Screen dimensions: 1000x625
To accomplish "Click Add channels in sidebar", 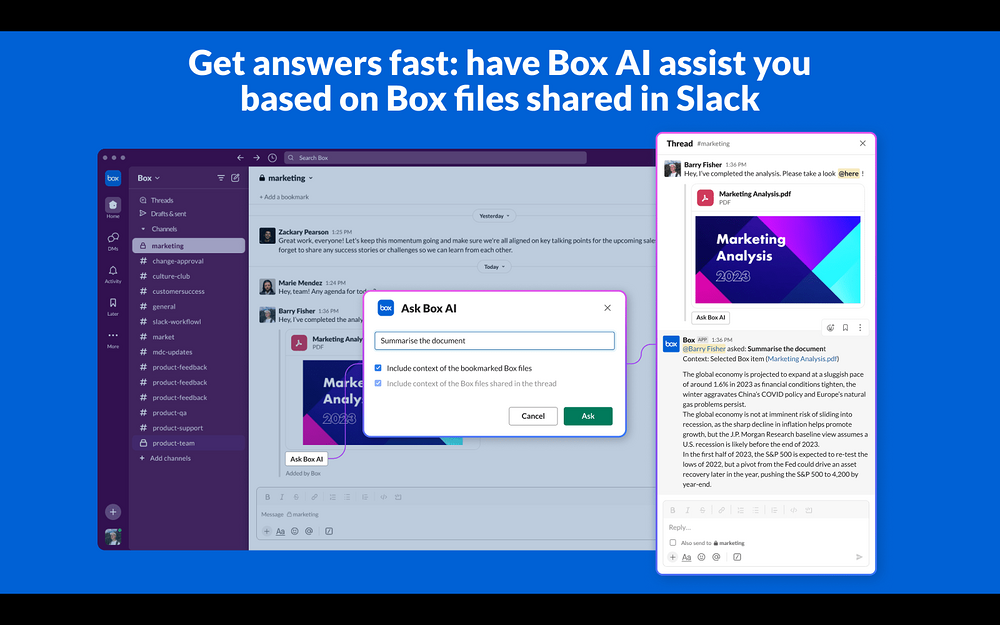I will 165,459.
